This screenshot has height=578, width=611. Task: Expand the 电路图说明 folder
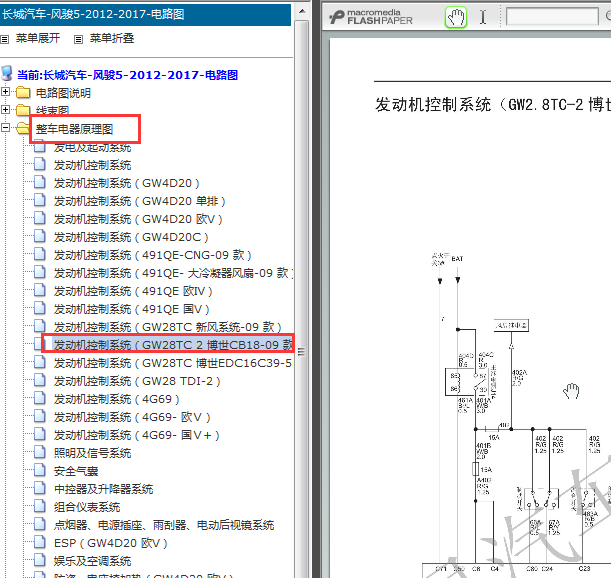coord(5,92)
